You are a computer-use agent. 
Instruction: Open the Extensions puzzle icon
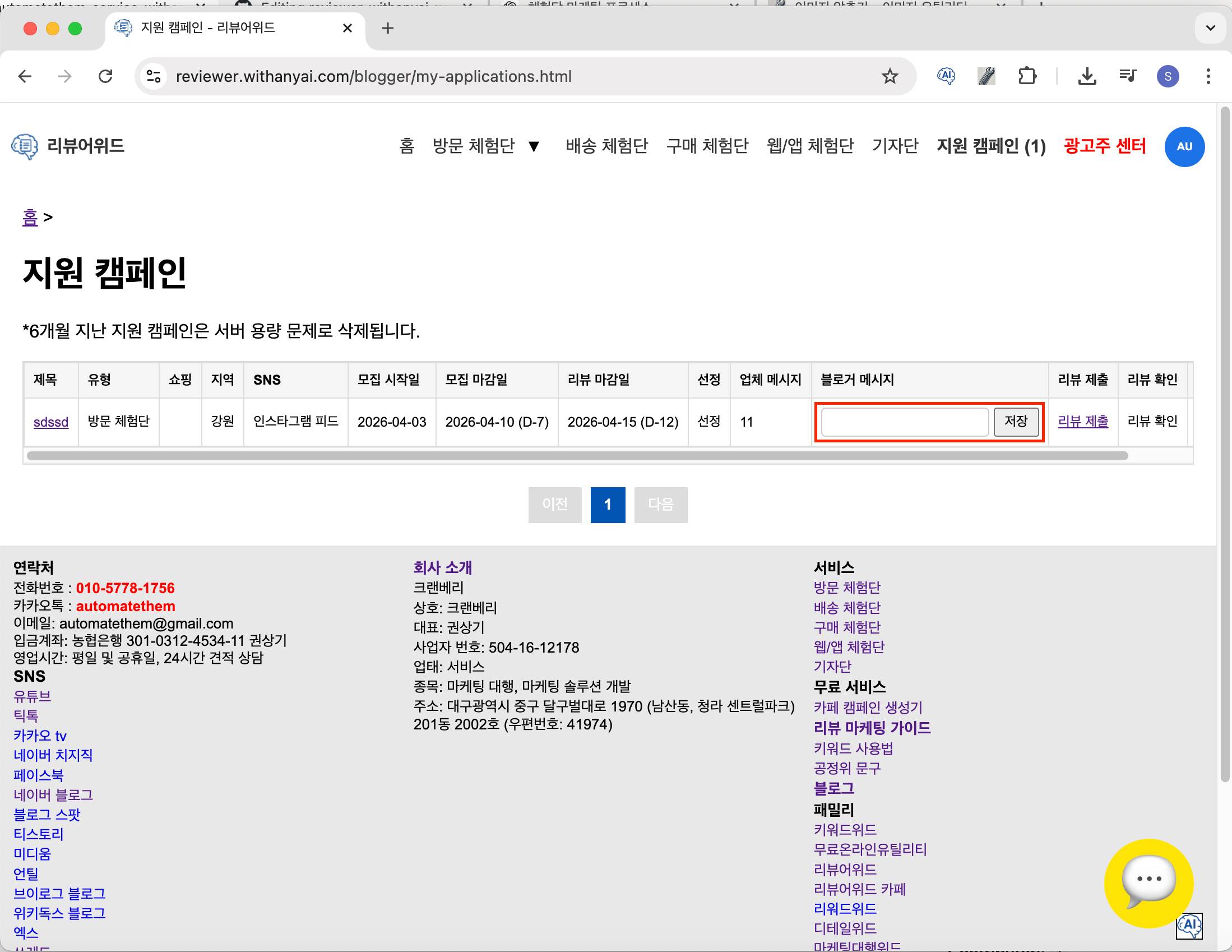[1027, 76]
